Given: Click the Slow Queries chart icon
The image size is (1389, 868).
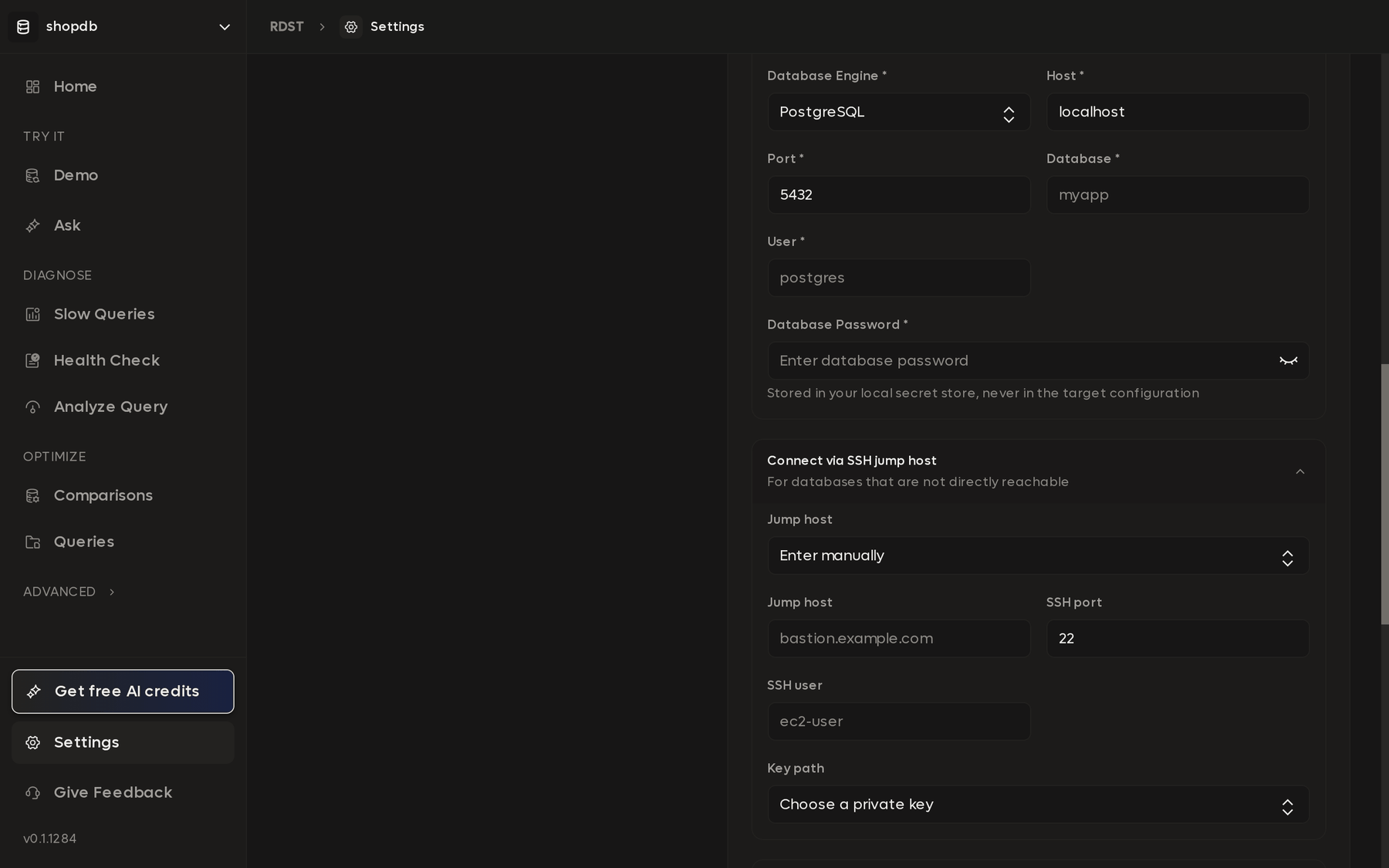Looking at the screenshot, I should [32, 315].
